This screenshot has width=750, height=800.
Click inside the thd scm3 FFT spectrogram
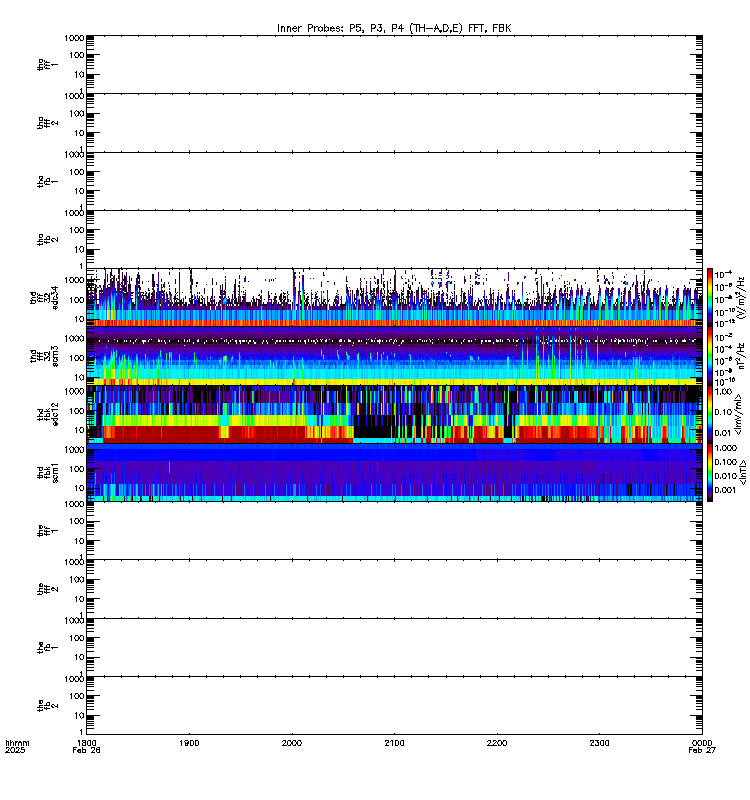(394, 356)
